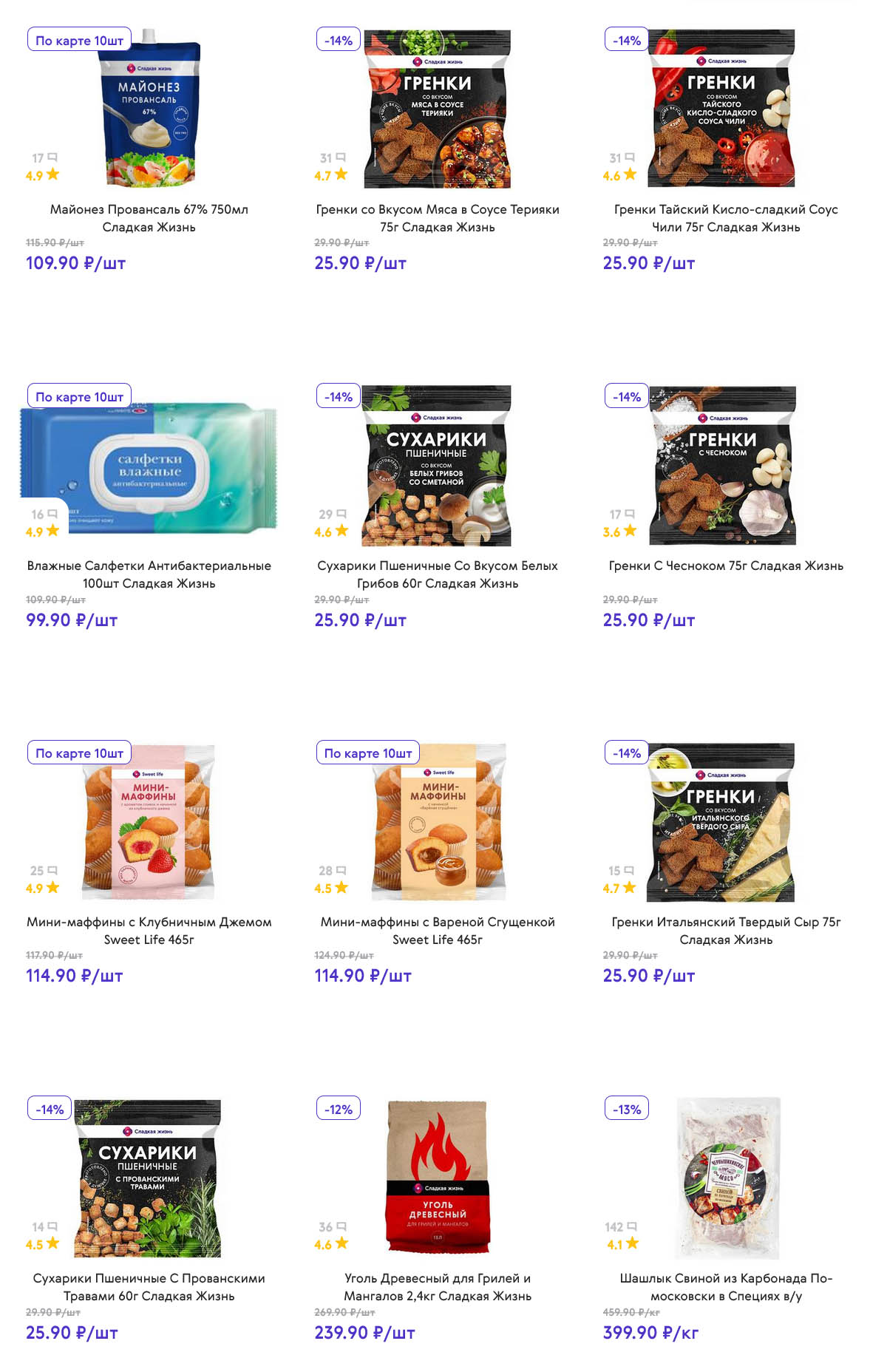Click the rating star on teriyaki croutons
Image resolution: width=870 pixels, height=1372 pixels.
(341, 174)
